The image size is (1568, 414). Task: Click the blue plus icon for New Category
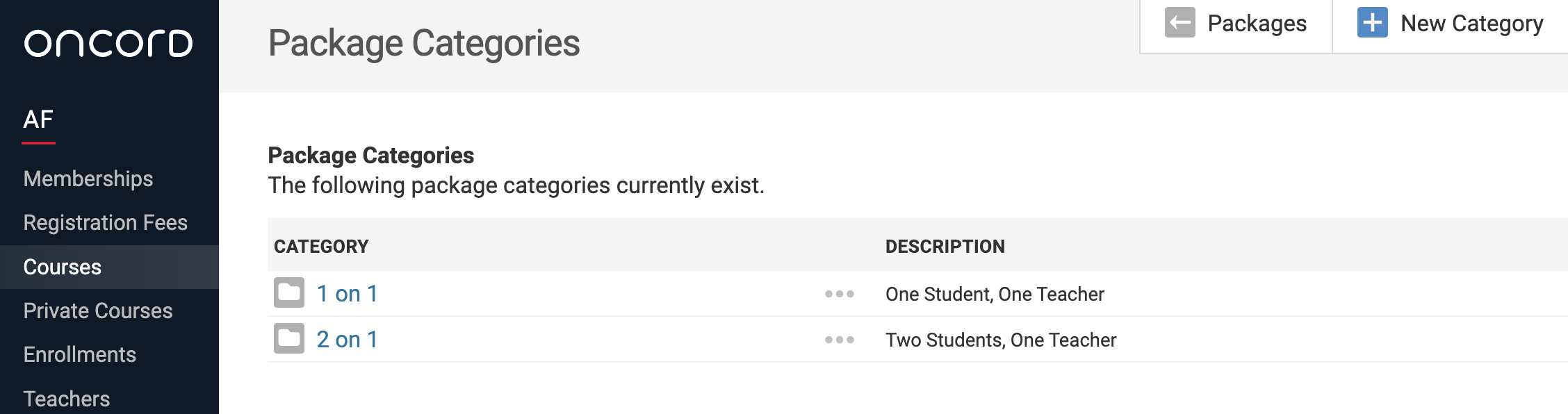1373,23
